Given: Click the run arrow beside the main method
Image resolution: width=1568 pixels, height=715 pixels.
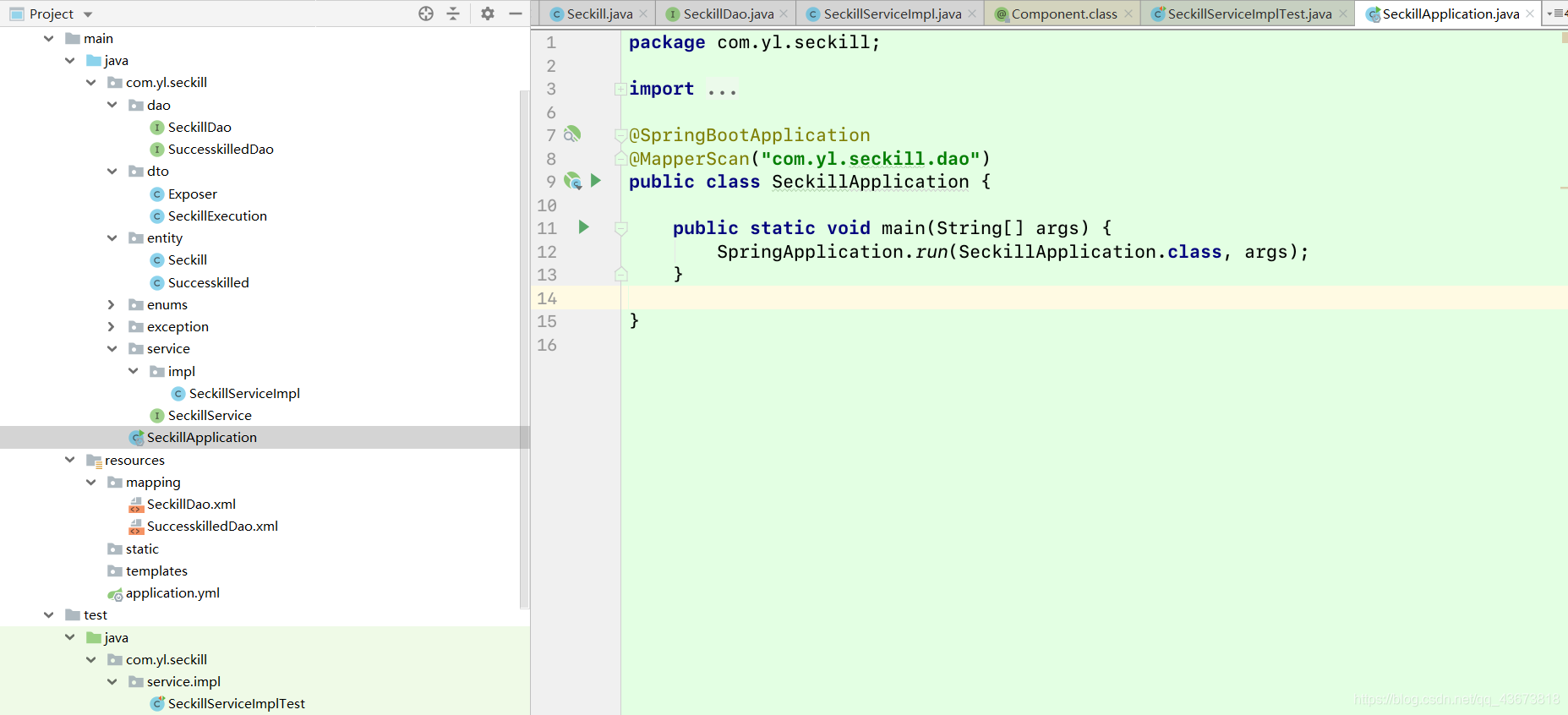Looking at the screenshot, I should click(583, 227).
